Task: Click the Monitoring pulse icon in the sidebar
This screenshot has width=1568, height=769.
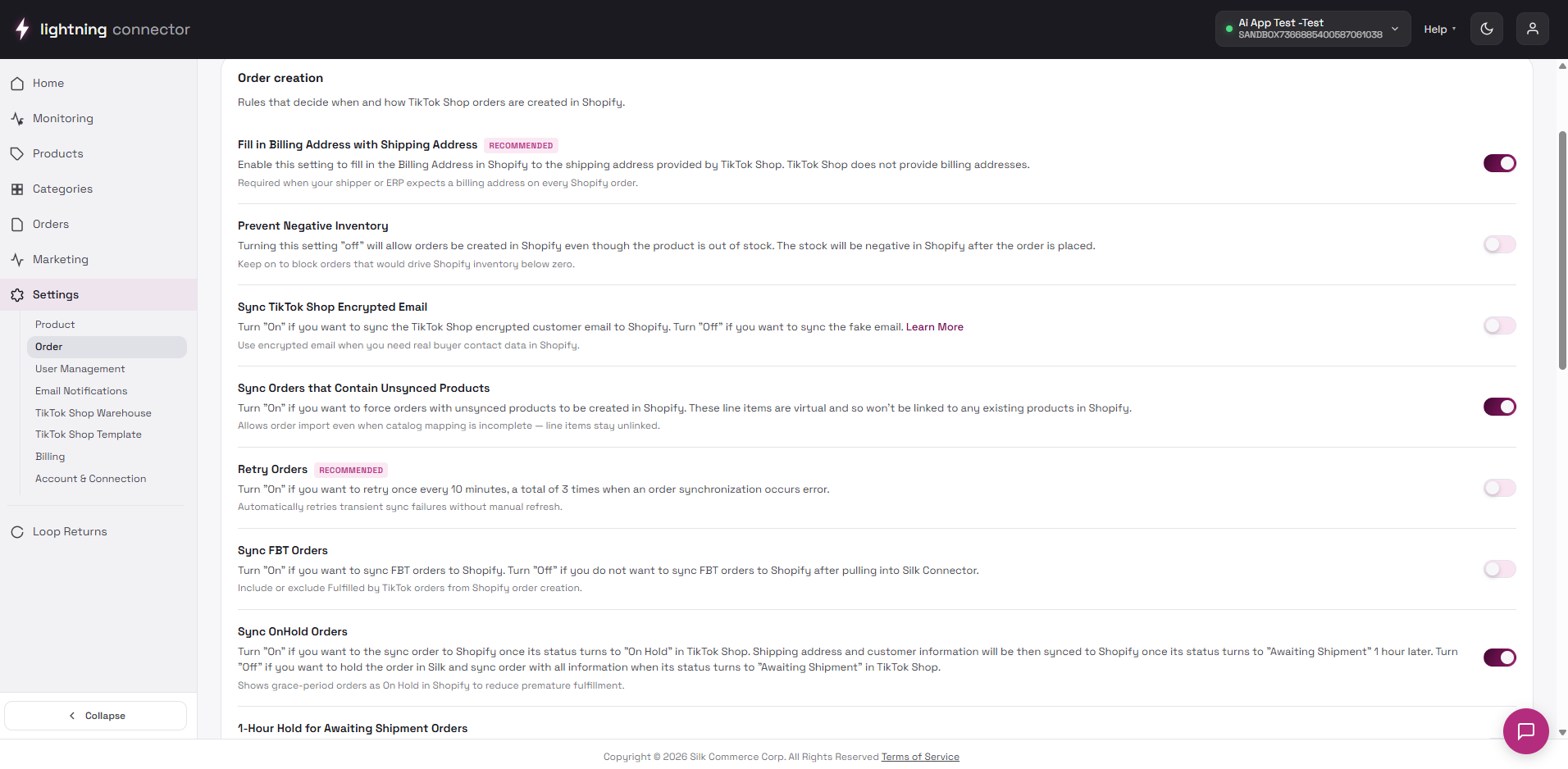Action: pyautogui.click(x=17, y=119)
